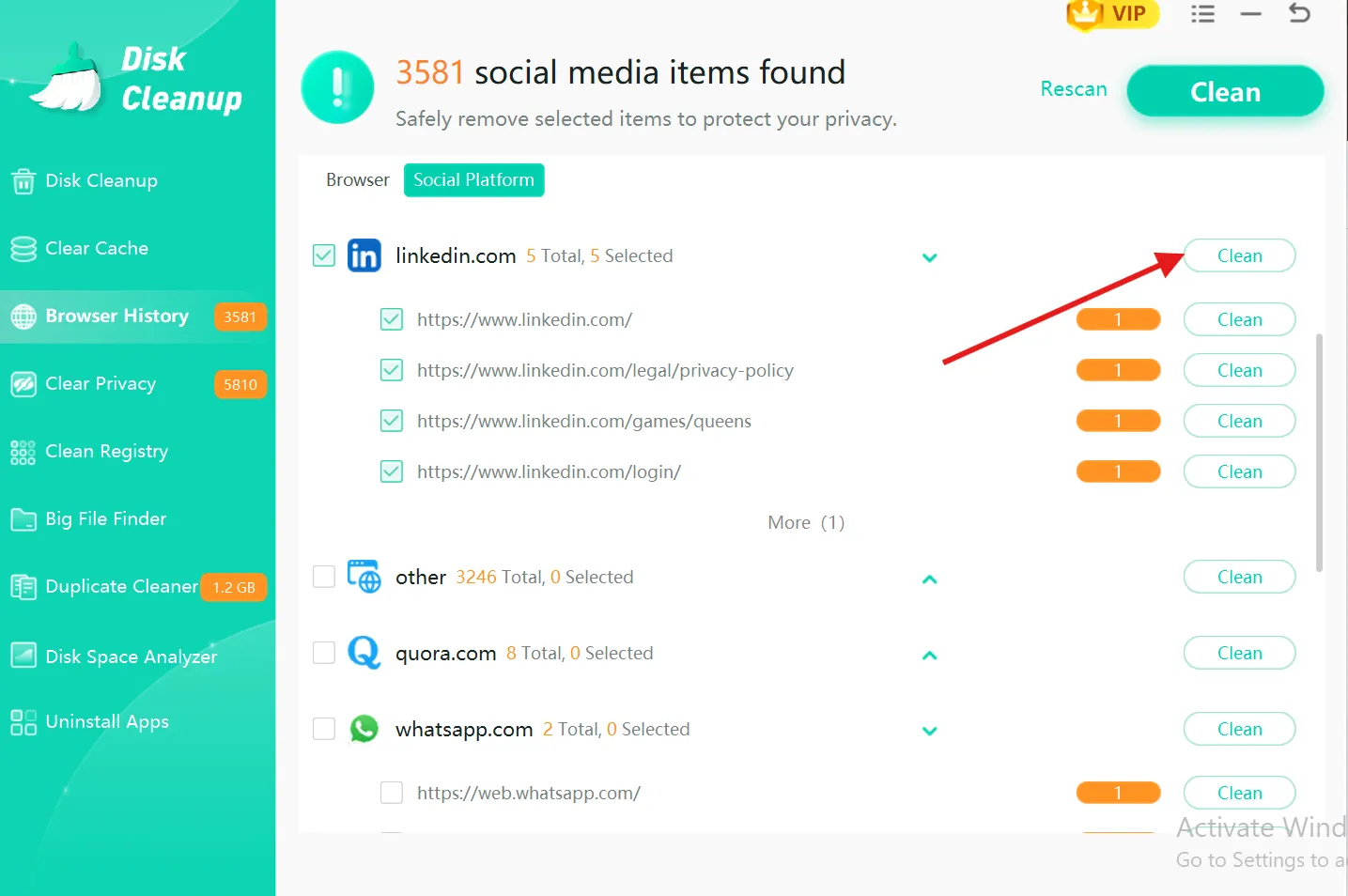Click the 1.2 GB badge on Duplicate Cleaner
The height and width of the screenshot is (896, 1348).
coord(234,588)
